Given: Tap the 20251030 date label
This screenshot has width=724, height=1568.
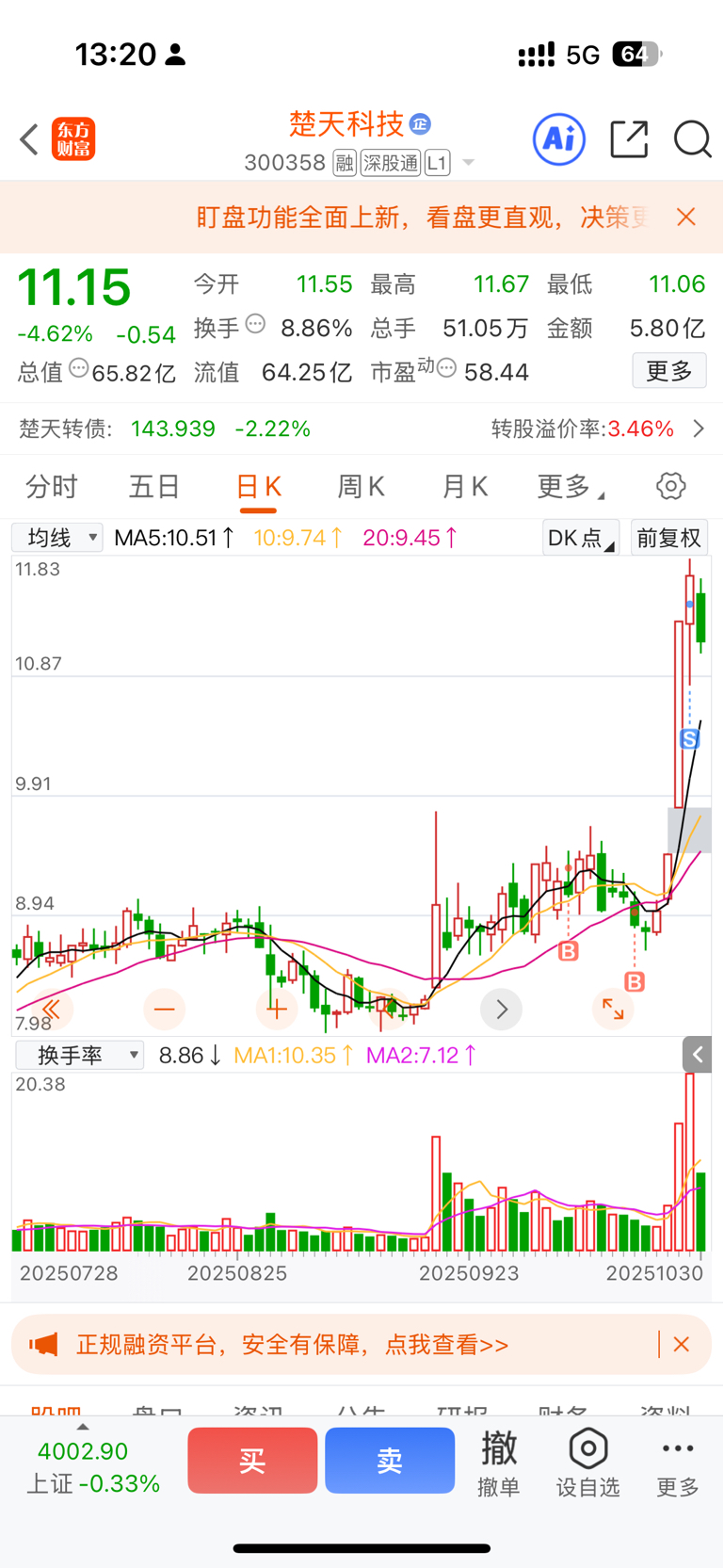Looking at the screenshot, I should [x=654, y=1273].
